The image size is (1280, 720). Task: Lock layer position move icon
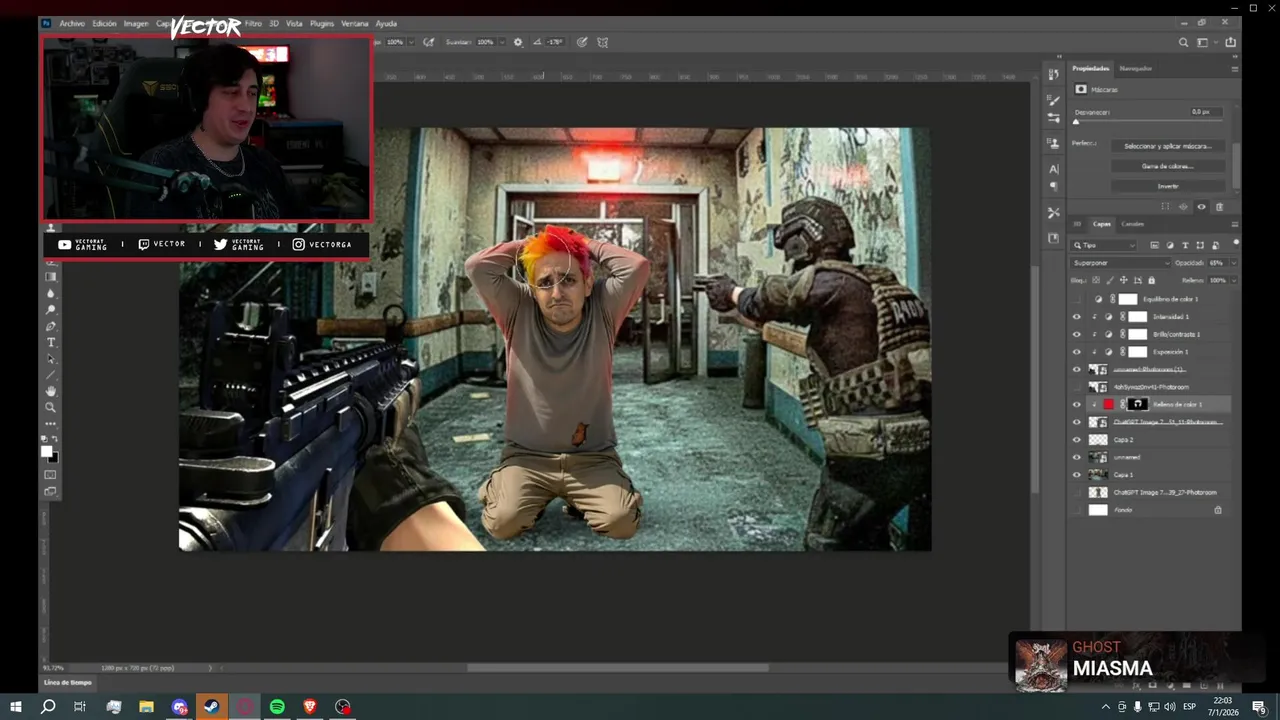pyautogui.click(x=1124, y=280)
